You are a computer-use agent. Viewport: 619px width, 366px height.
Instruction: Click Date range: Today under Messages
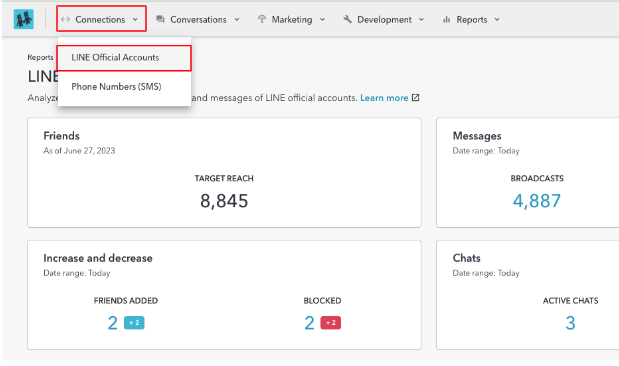point(486,151)
